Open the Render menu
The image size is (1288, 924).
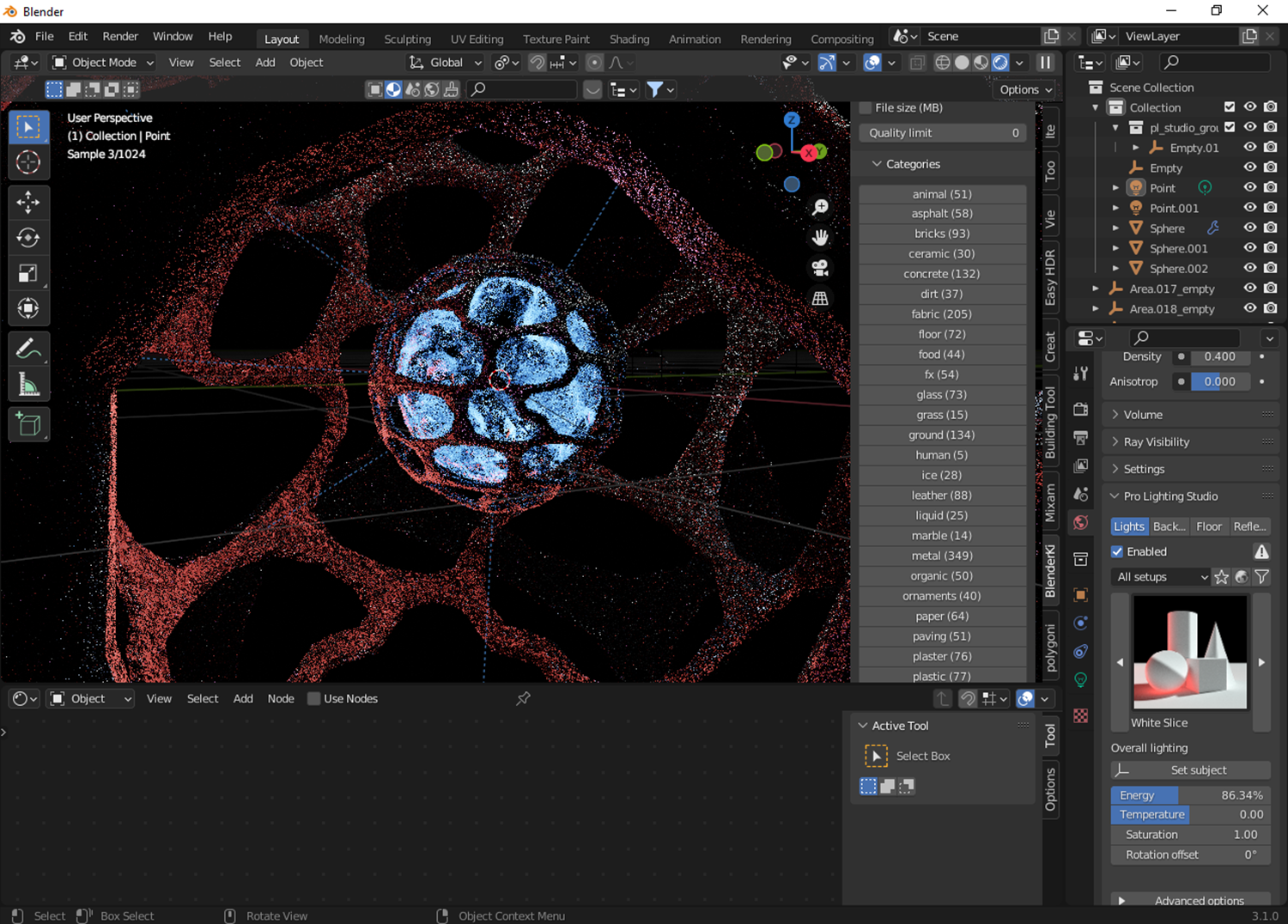click(x=120, y=36)
